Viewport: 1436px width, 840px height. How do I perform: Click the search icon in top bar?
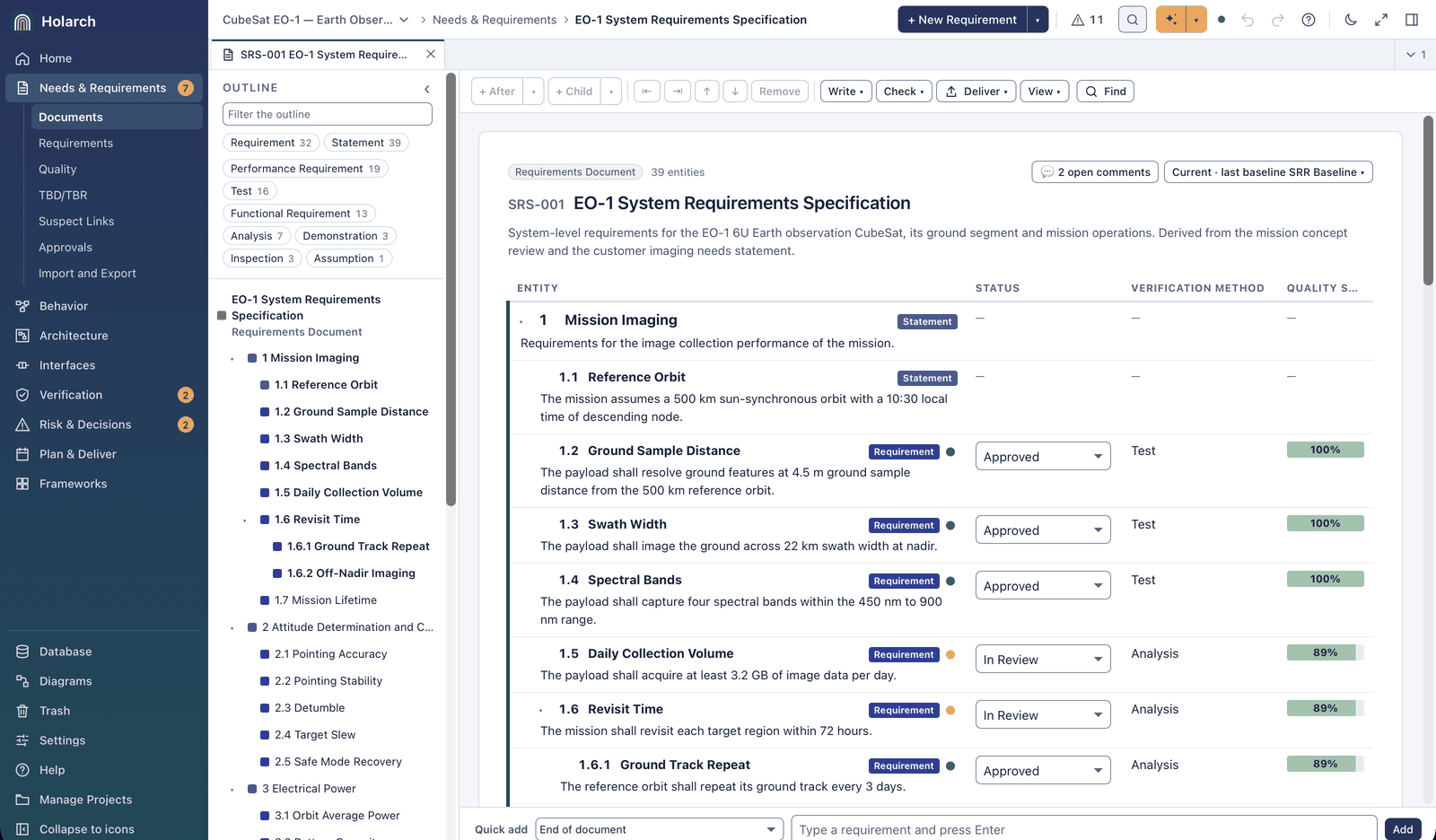point(1133,20)
